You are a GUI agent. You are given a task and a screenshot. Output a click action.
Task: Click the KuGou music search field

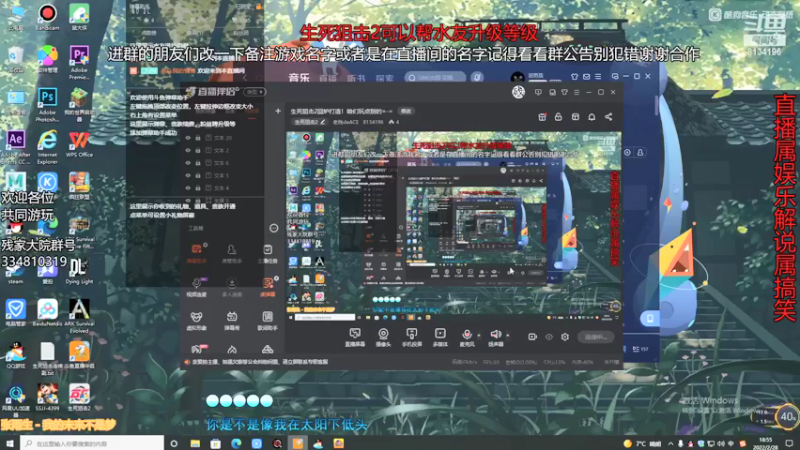tap(435, 78)
